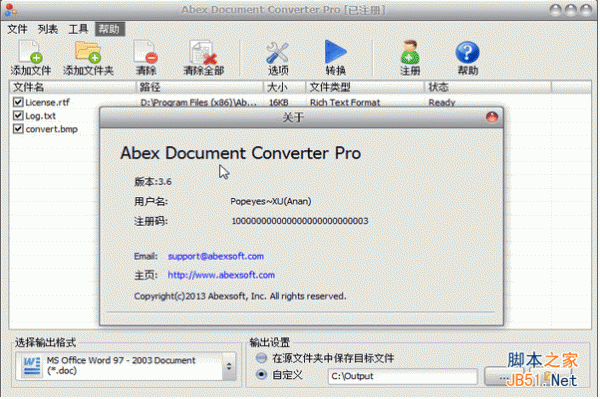600x399 pixels.
Task: Open the 列表 menu
Action: (x=47, y=29)
